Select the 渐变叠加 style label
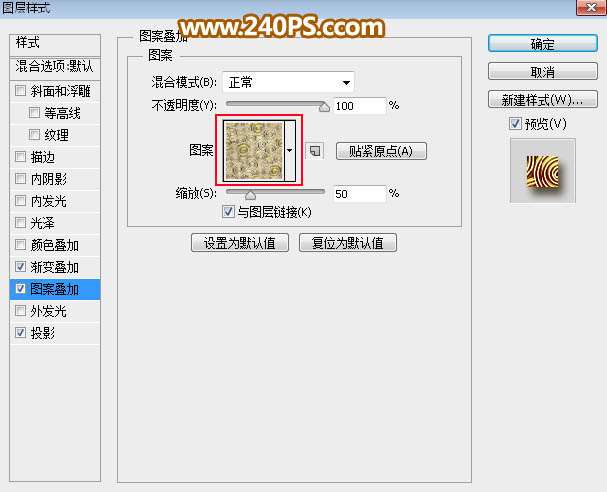This screenshot has height=492, width=607. [x=55, y=267]
